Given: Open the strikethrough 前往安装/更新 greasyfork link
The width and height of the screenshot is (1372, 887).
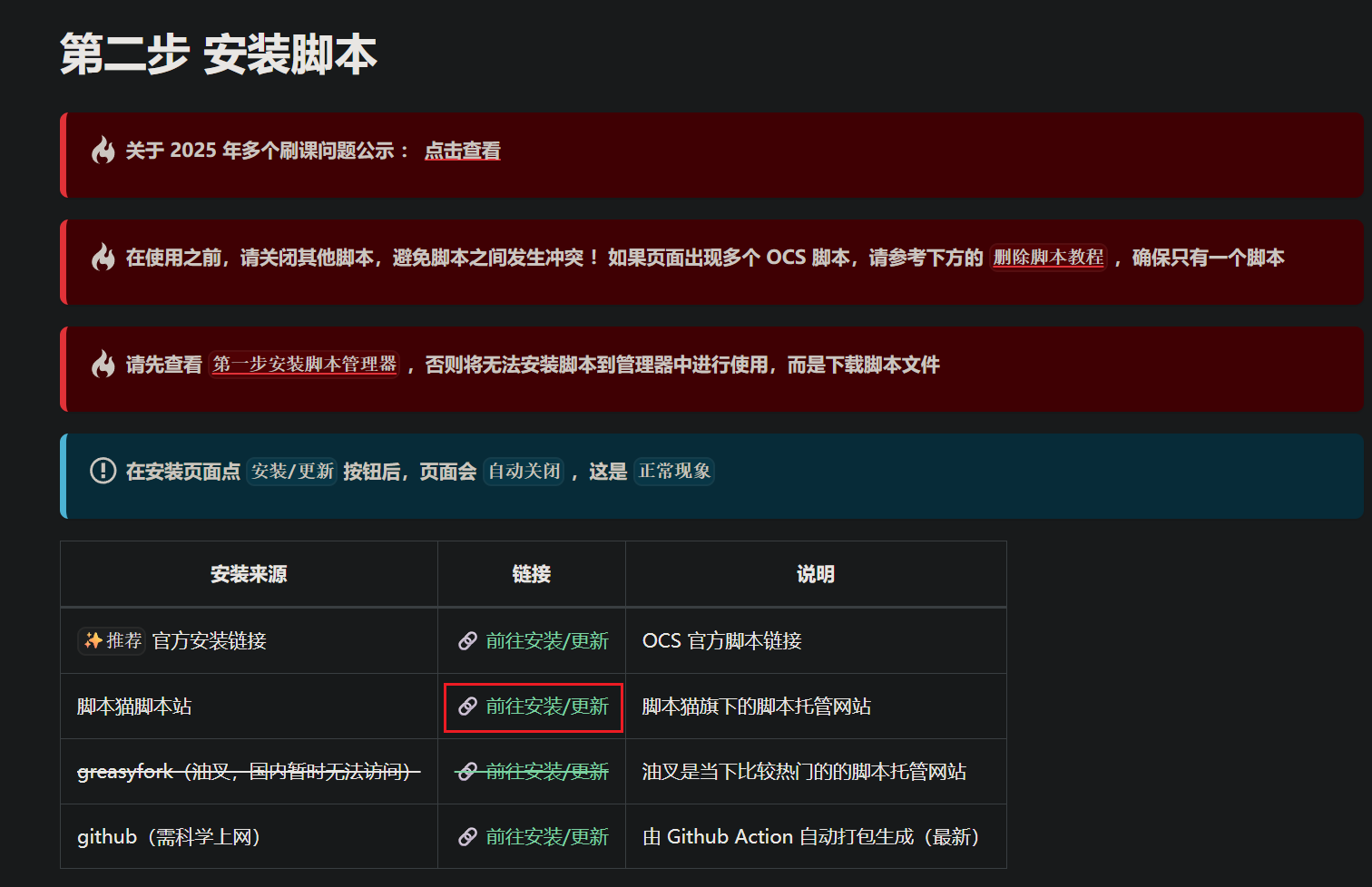Looking at the screenshot, I should [x=546, y=772].
